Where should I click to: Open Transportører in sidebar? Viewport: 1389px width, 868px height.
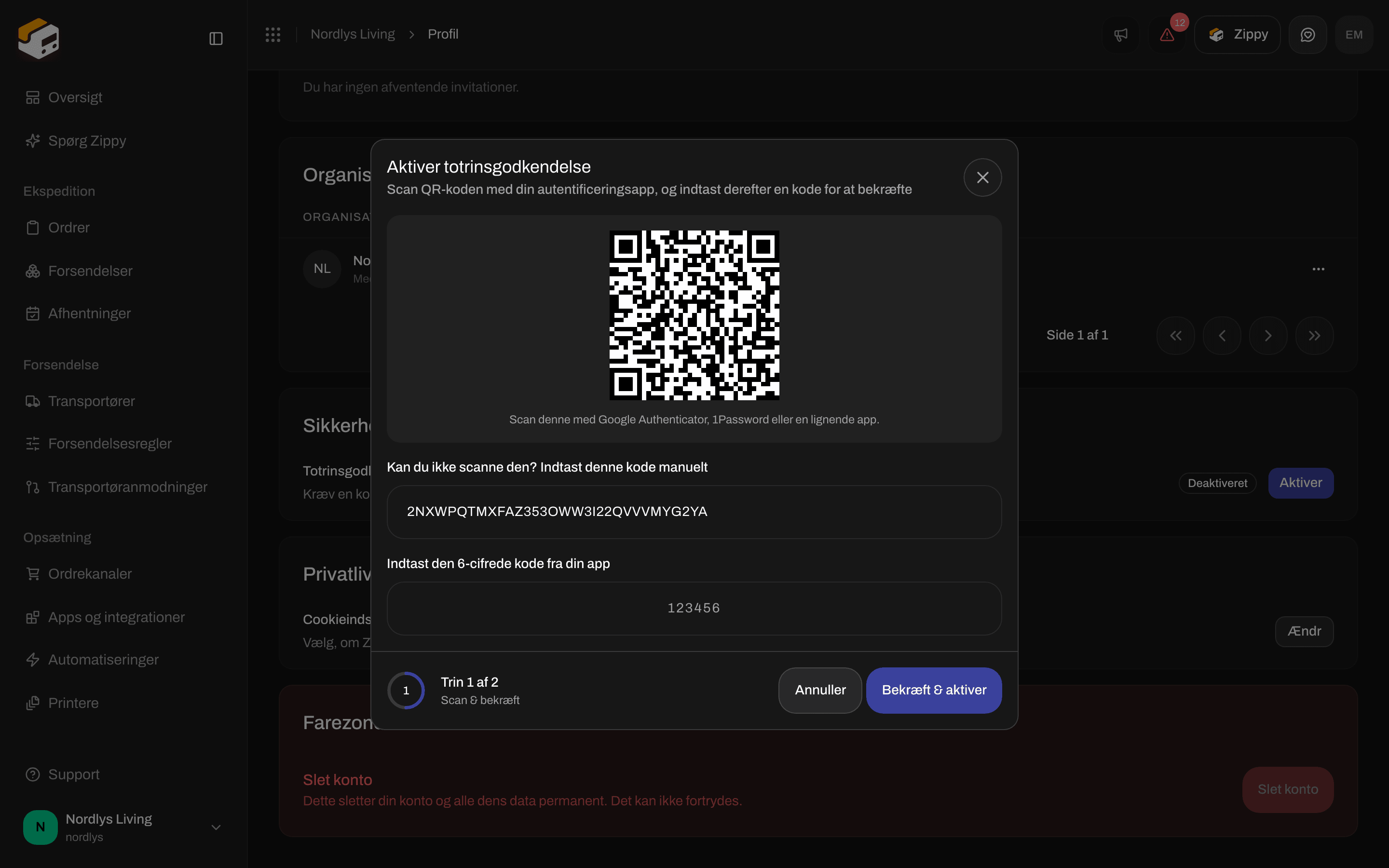tap(123, 401)
